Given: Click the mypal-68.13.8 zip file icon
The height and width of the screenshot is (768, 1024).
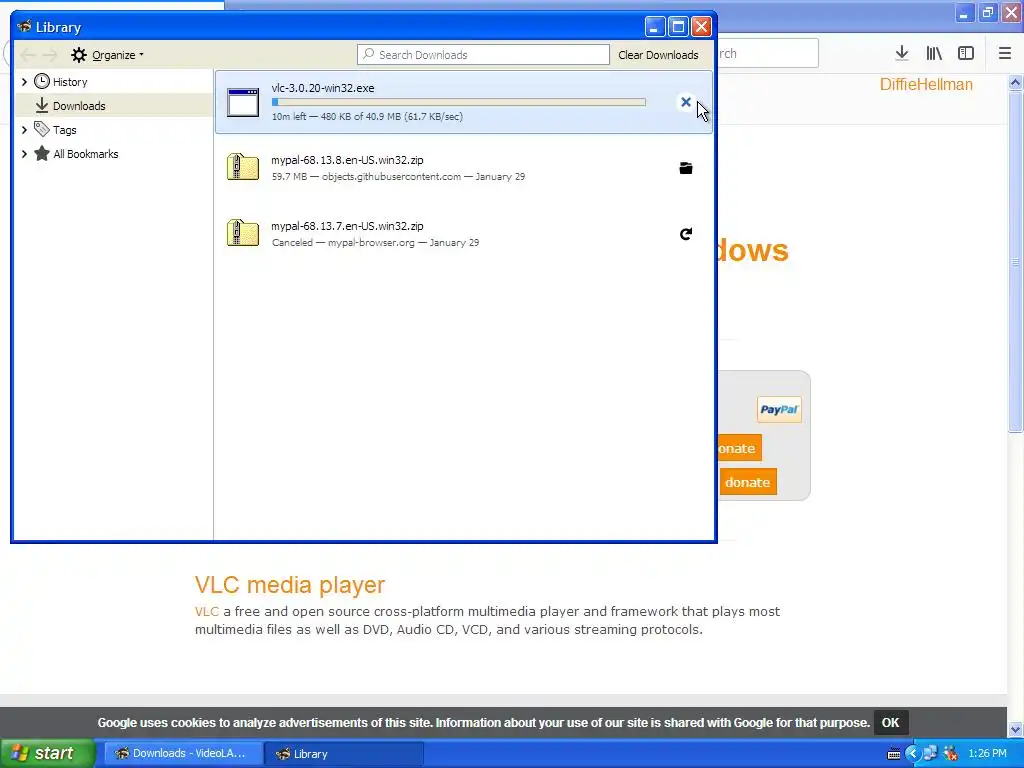Looking at the screenshot, I should click(x=243, y=167).
